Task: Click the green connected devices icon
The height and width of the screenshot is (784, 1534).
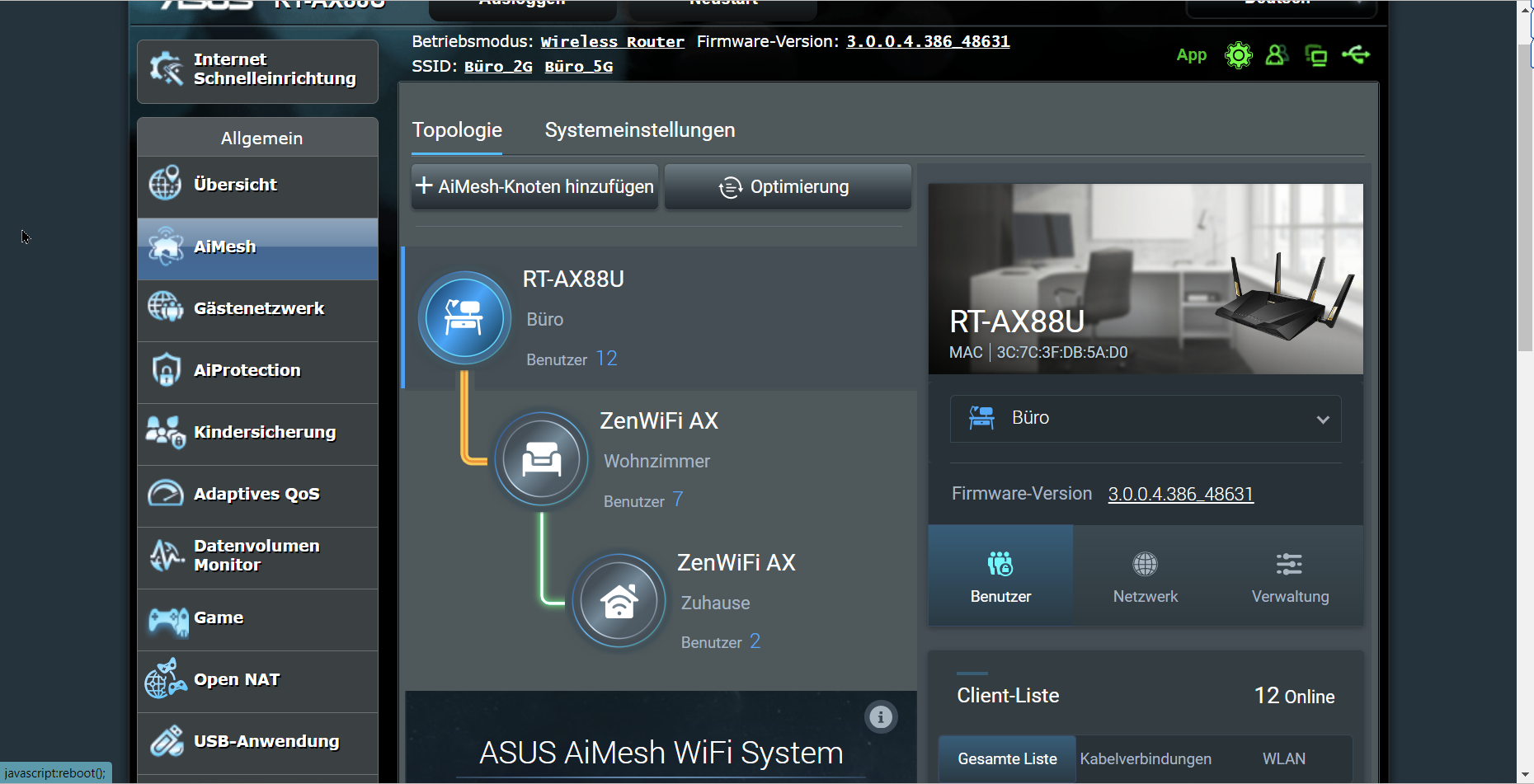Action: [x=1316, y=55]
